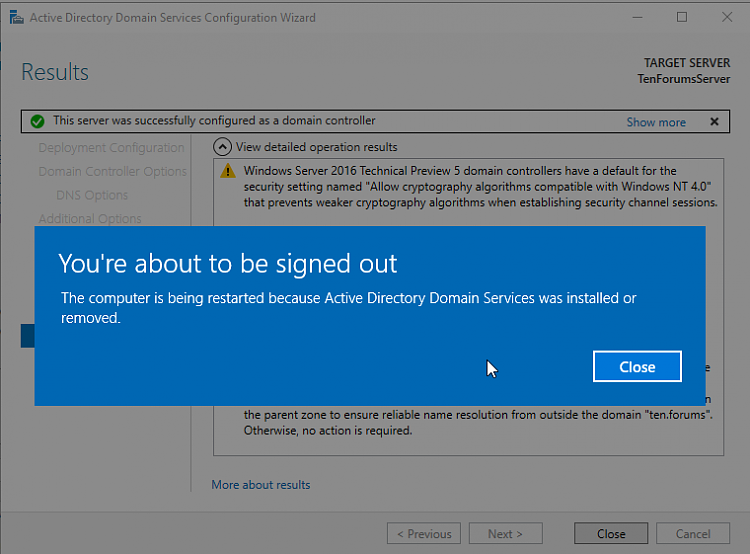Click the Cancel button in wizard
Screen dimensions: 750x554
point(693,533)
